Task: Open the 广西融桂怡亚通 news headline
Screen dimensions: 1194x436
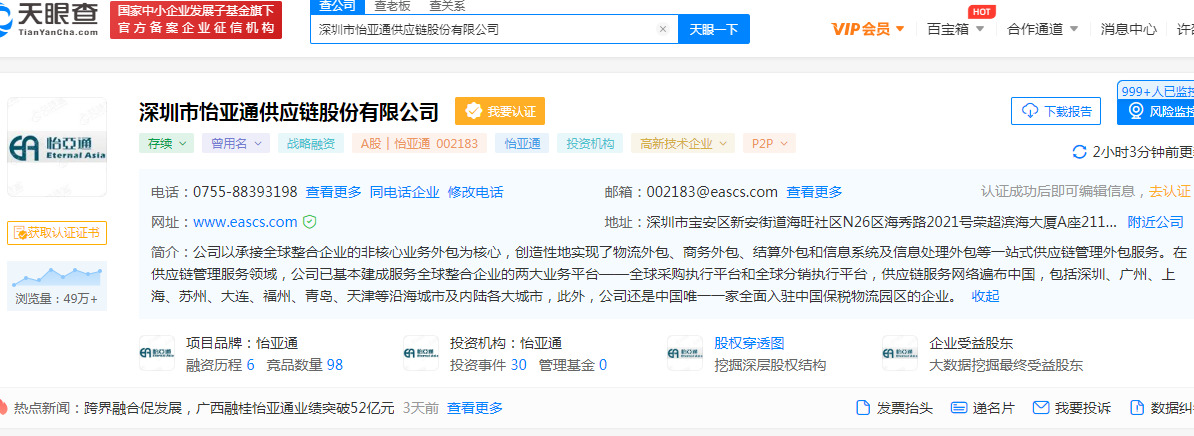Action: pos(239,408)
